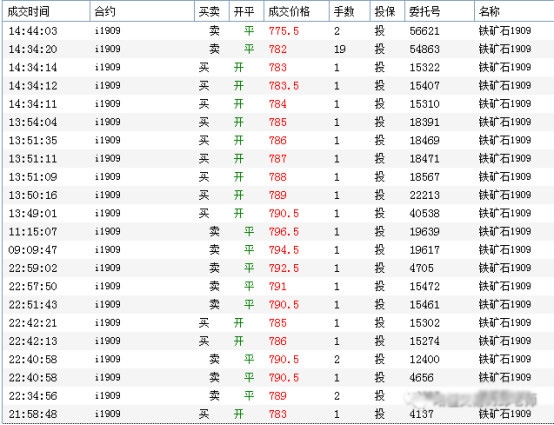Select the trade row at 09:09:47
The width and height of the screenshot is (554, 425).
pyautogui.click(x=278, y=250)
